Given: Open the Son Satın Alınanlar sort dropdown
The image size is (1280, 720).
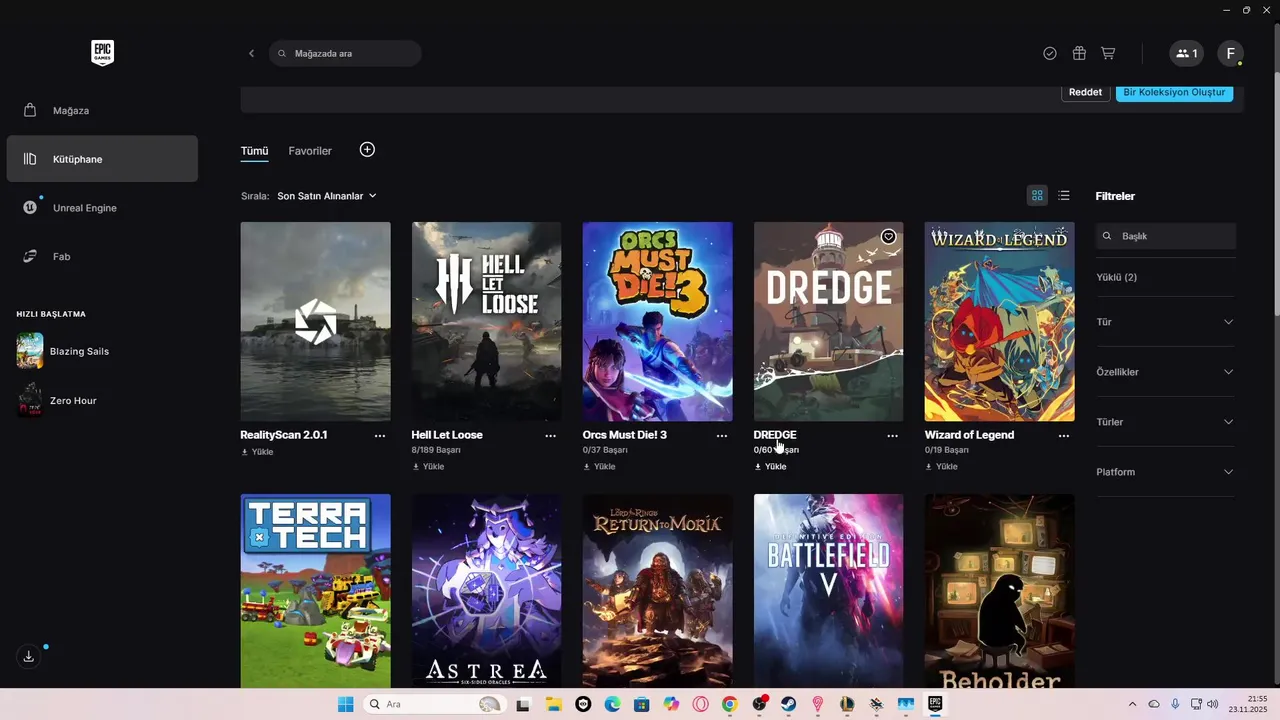Looking at the screenshot, I should (x=327, y=196).
